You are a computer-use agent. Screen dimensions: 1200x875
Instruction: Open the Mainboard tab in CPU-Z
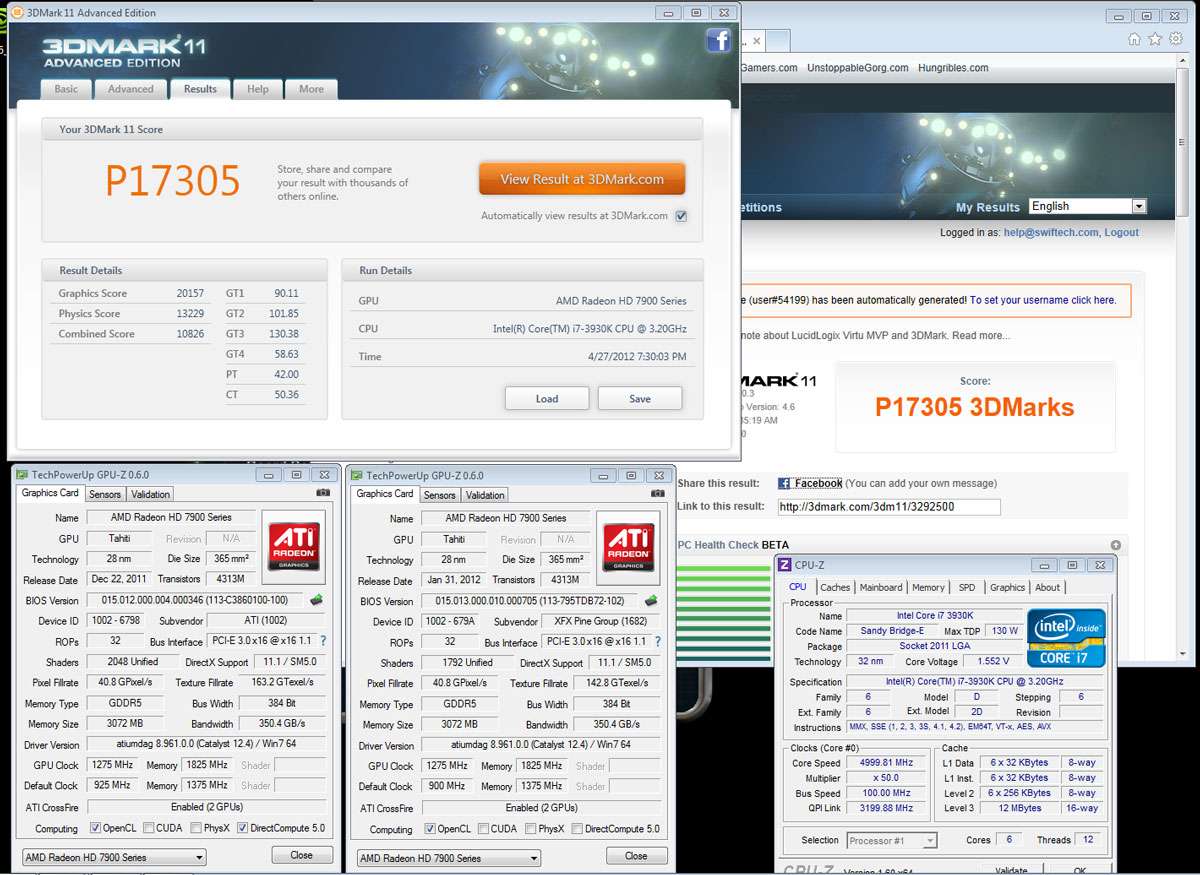(881, 587)
